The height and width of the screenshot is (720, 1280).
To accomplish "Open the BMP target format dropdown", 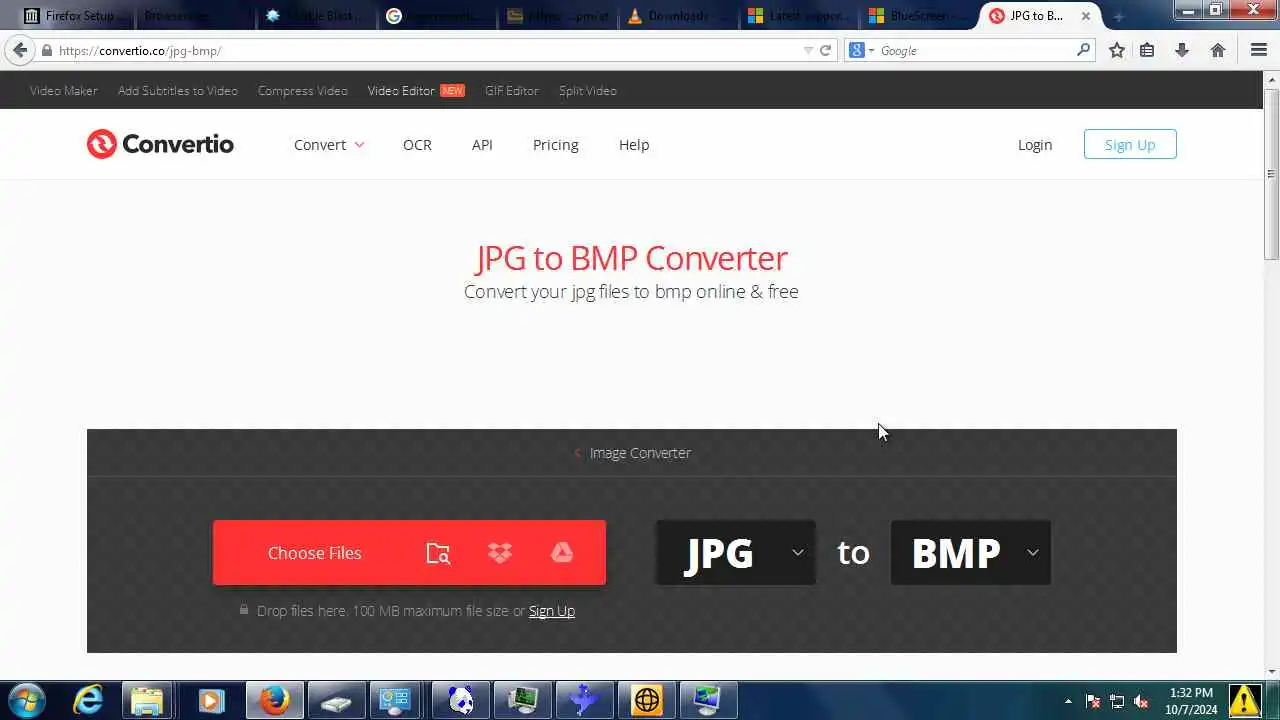I will pyautogui.click(x=970, y=553).
